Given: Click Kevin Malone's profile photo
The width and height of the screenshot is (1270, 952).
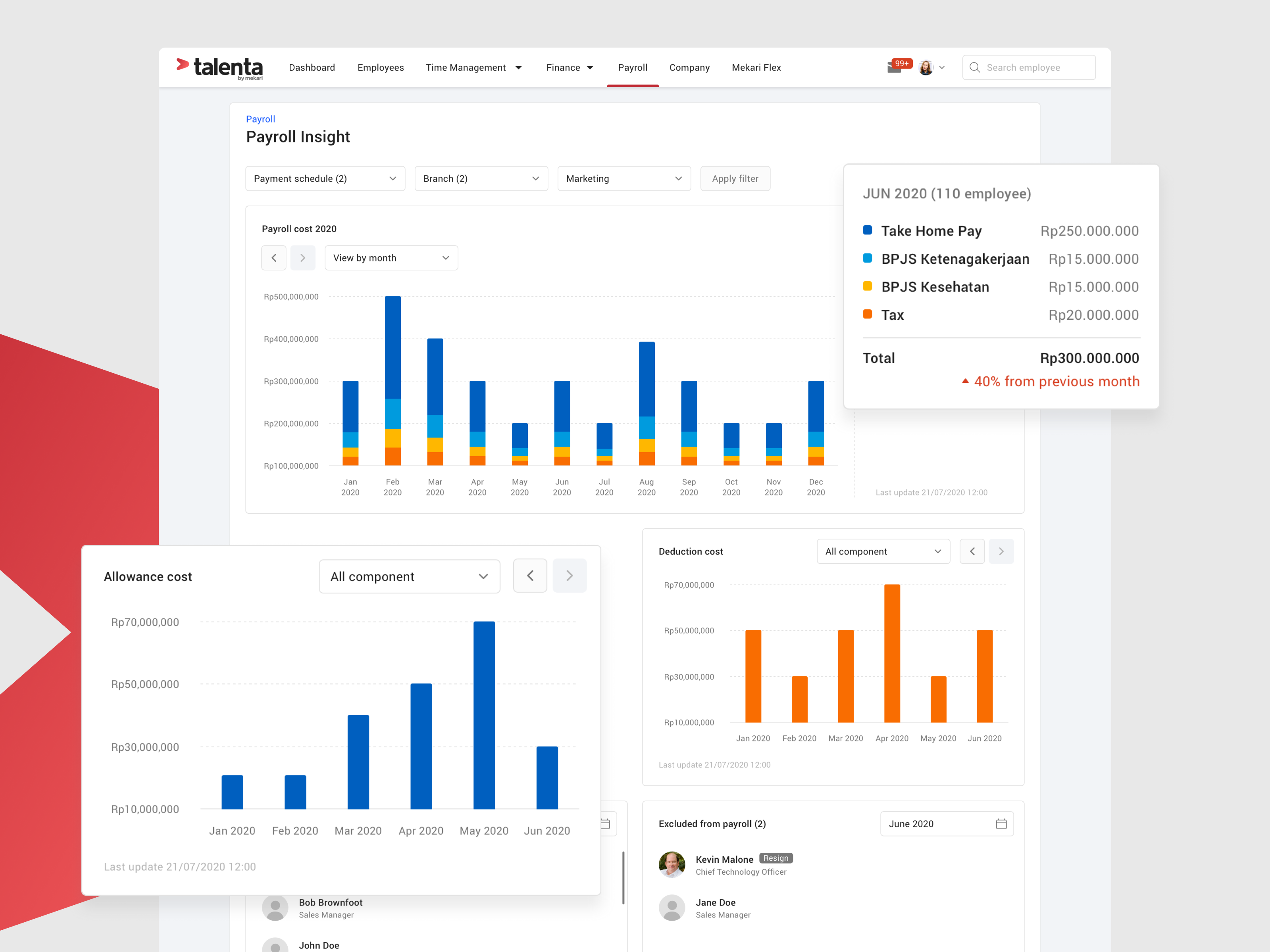Looking at the screenshot, I should coord(672,864).
